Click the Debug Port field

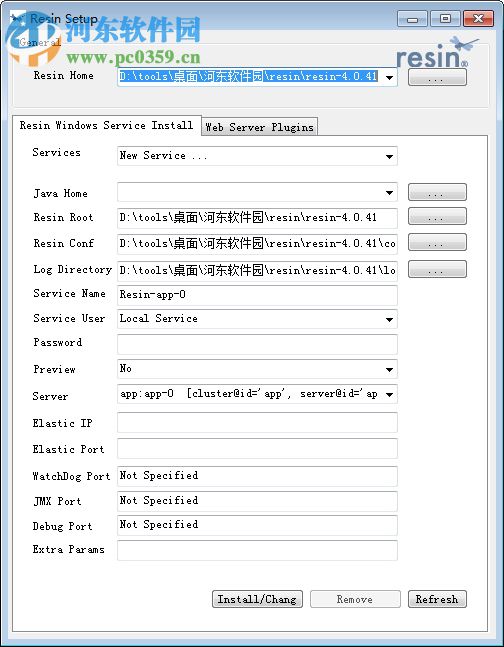pos(257,525)
